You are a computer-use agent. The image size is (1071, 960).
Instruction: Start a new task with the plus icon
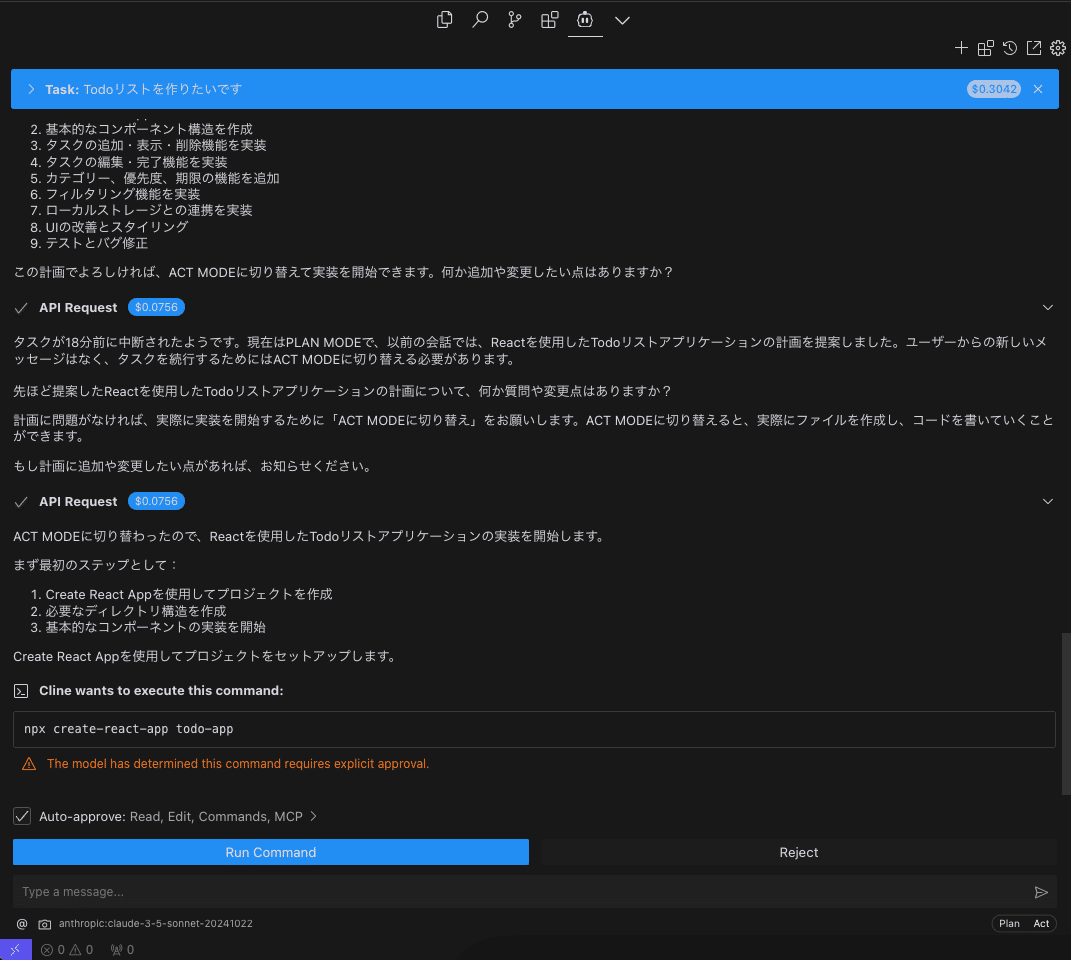(961, 47)
